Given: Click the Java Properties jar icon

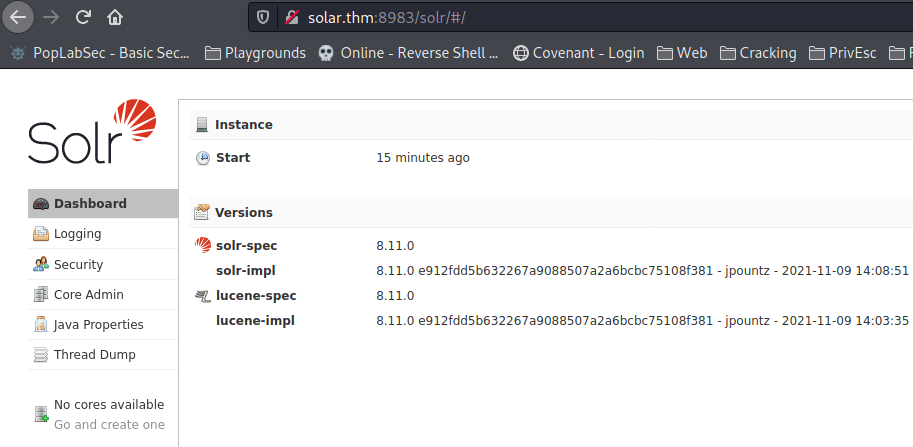Looking at the screenshot, I should pyautogui.click(x=41, y=325).
